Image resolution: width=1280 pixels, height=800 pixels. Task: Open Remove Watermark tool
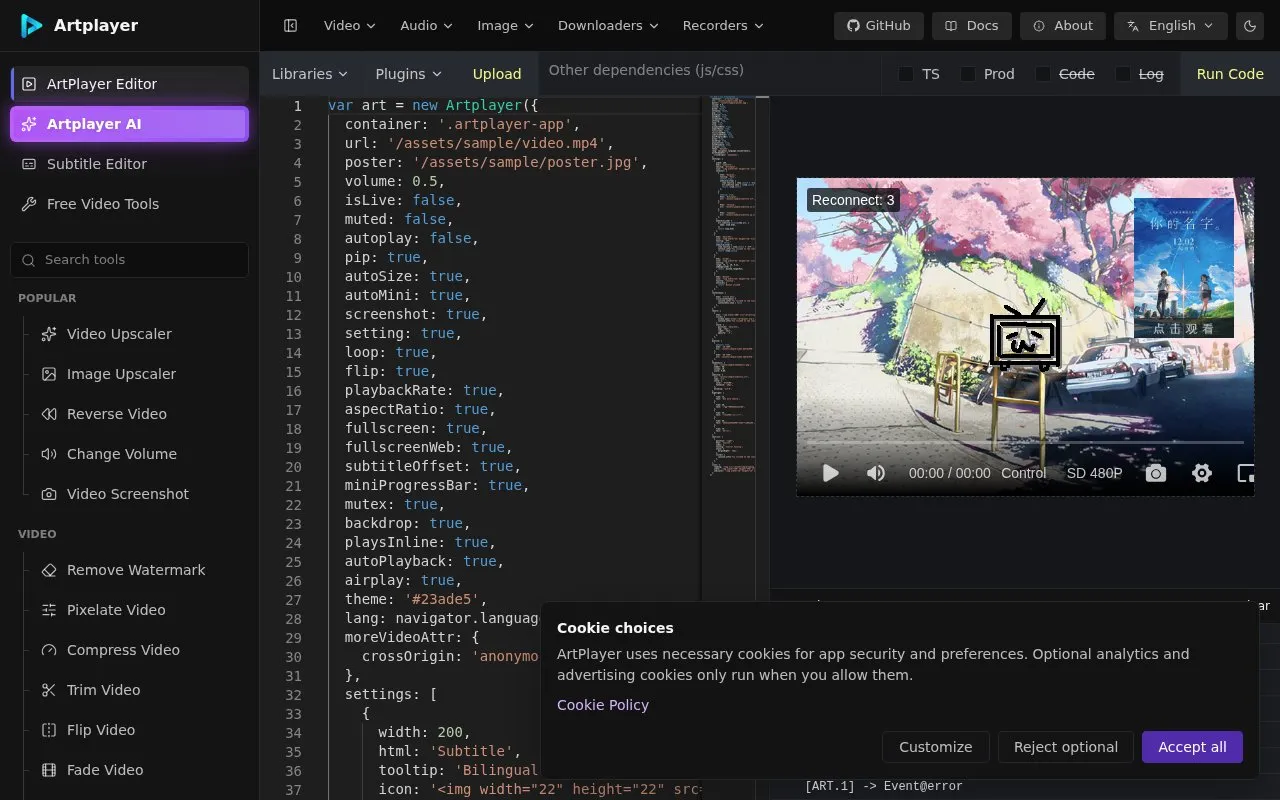[136, 570]
